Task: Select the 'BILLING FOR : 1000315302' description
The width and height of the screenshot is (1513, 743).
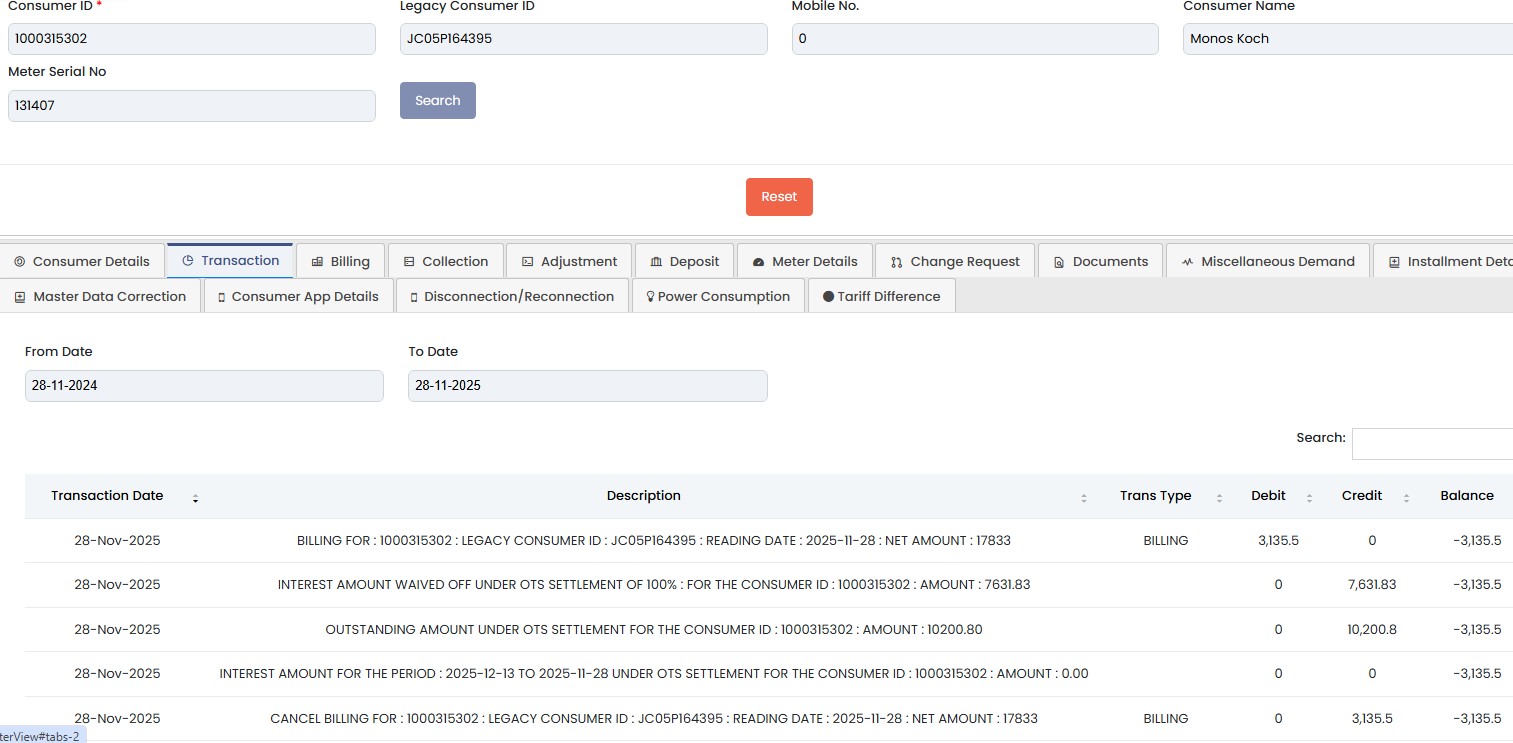Action: (654, 541)
